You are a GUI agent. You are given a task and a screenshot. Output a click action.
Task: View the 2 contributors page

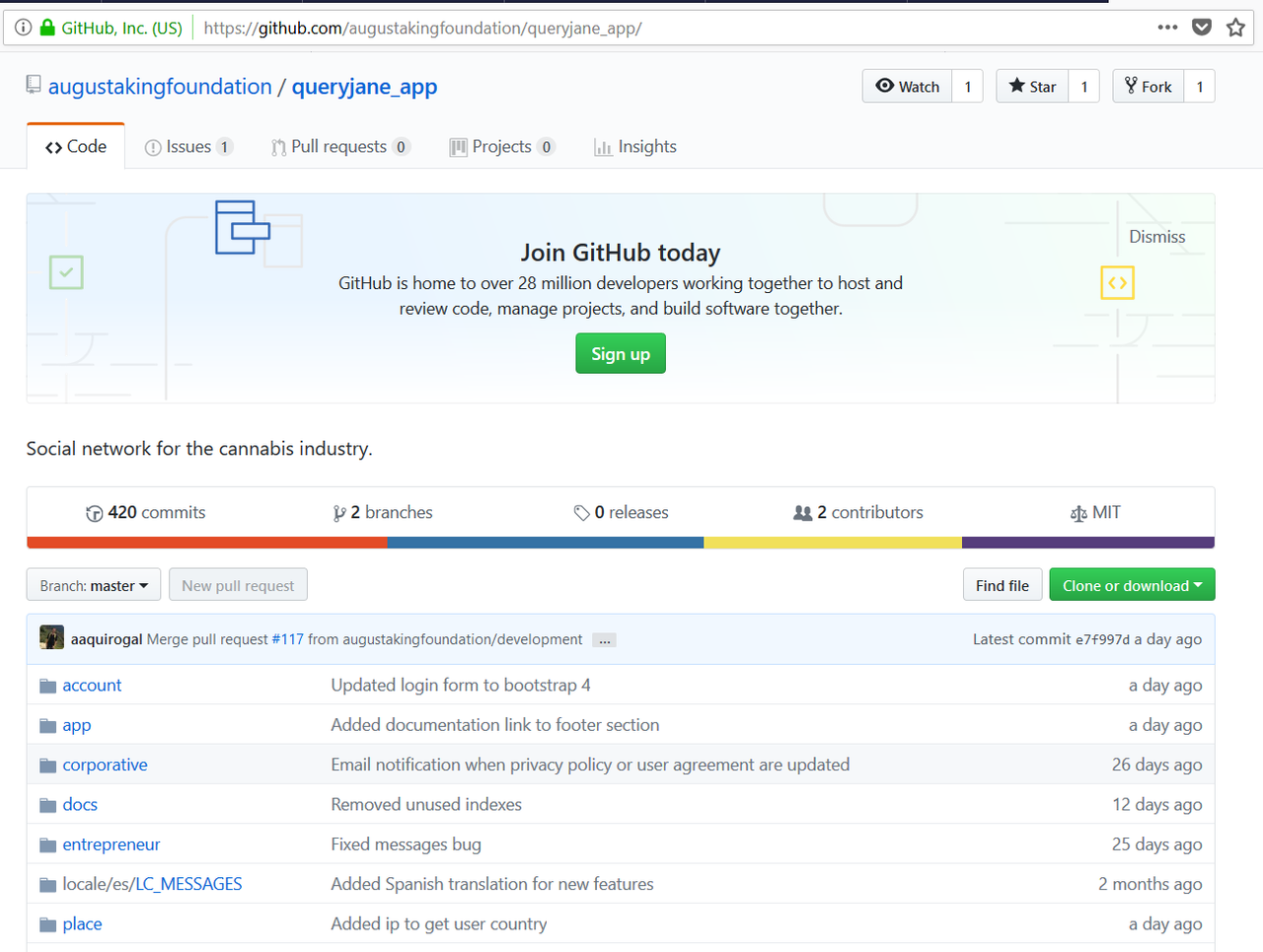click(x=858, y=512)
